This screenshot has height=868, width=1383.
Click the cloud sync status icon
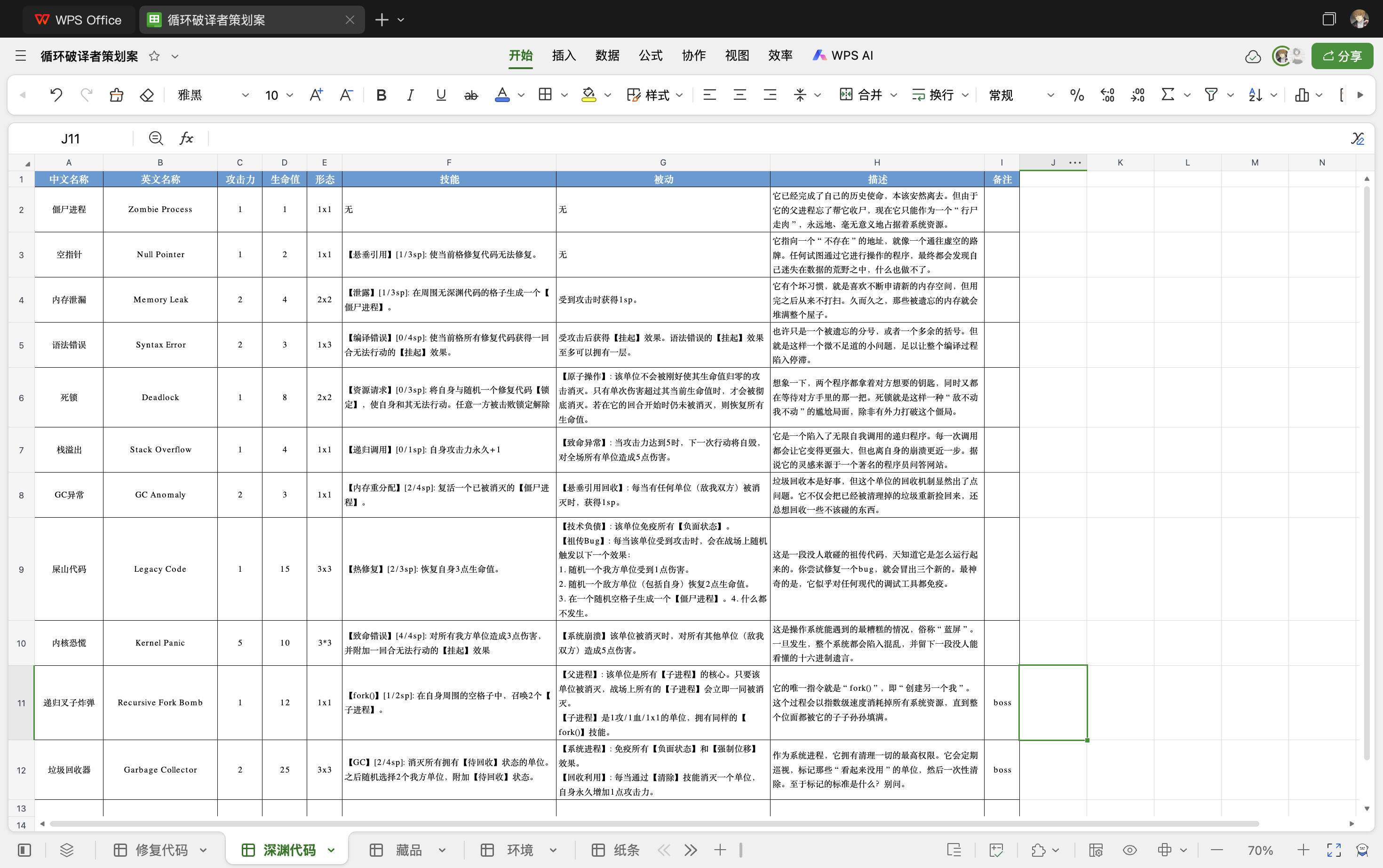tap(1253, 56)
